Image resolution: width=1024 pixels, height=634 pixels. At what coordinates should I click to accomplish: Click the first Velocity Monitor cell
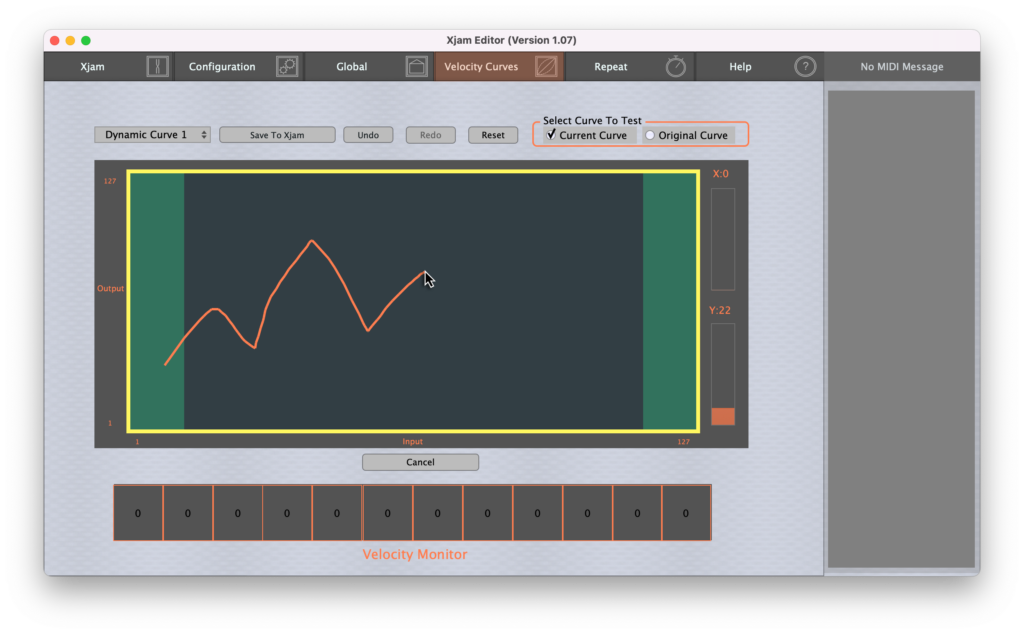click(x=138, y=513)
